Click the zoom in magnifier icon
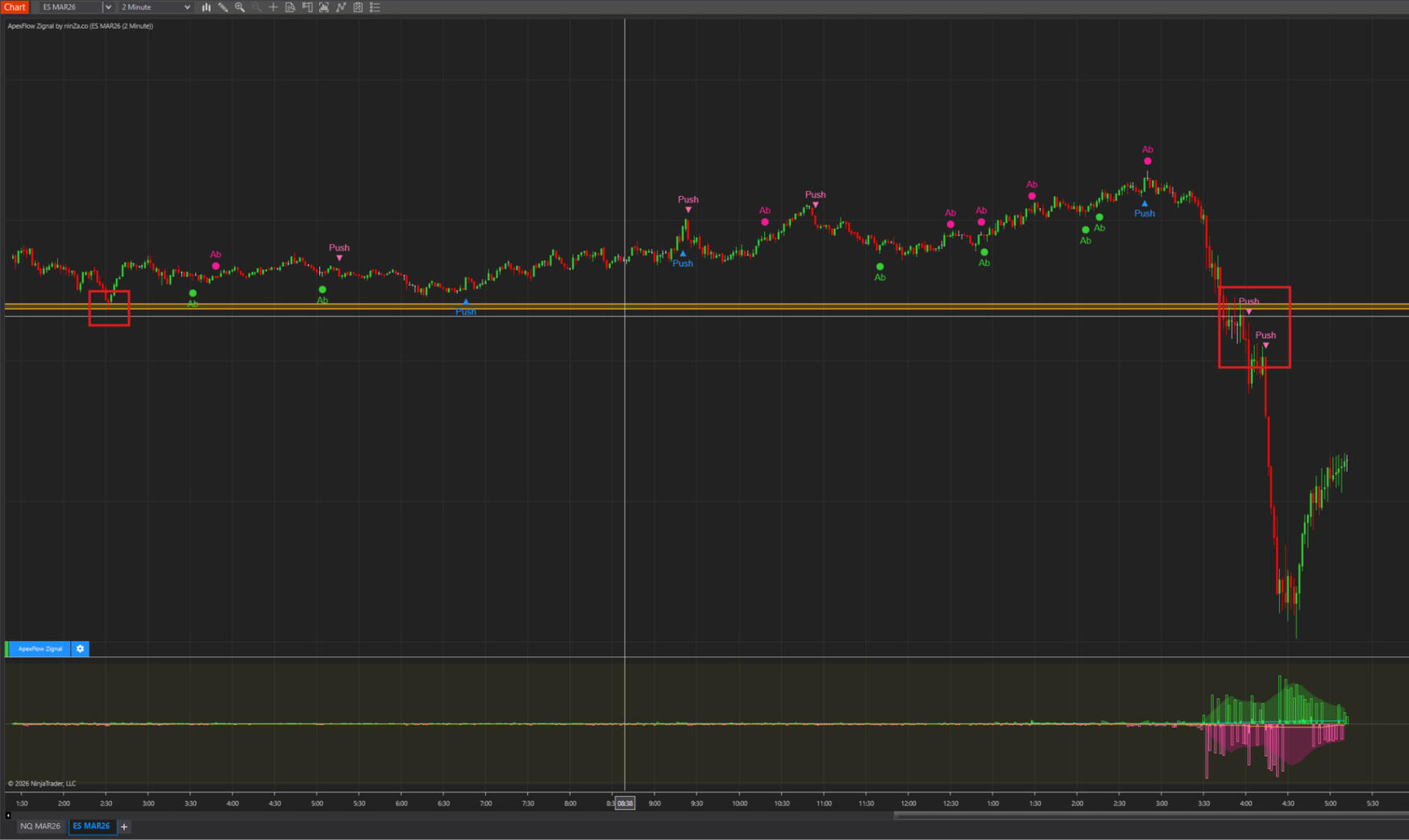Viewport: 1409px width, 840px height. pyautogui.click(x=240, y=7)
